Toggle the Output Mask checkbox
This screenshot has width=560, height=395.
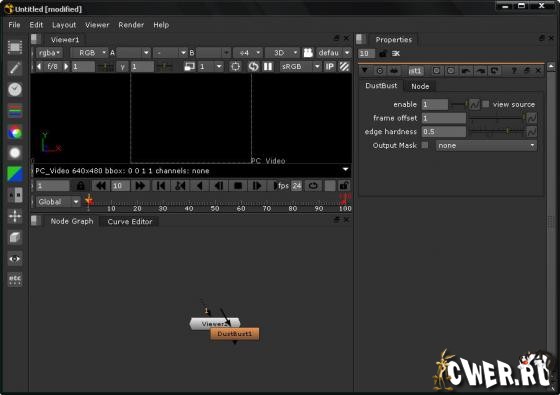(425, 145)
